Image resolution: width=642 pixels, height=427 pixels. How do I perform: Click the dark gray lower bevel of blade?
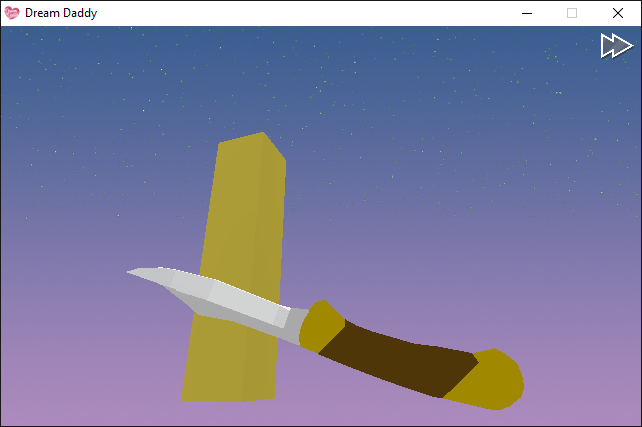tap(229, 317)
